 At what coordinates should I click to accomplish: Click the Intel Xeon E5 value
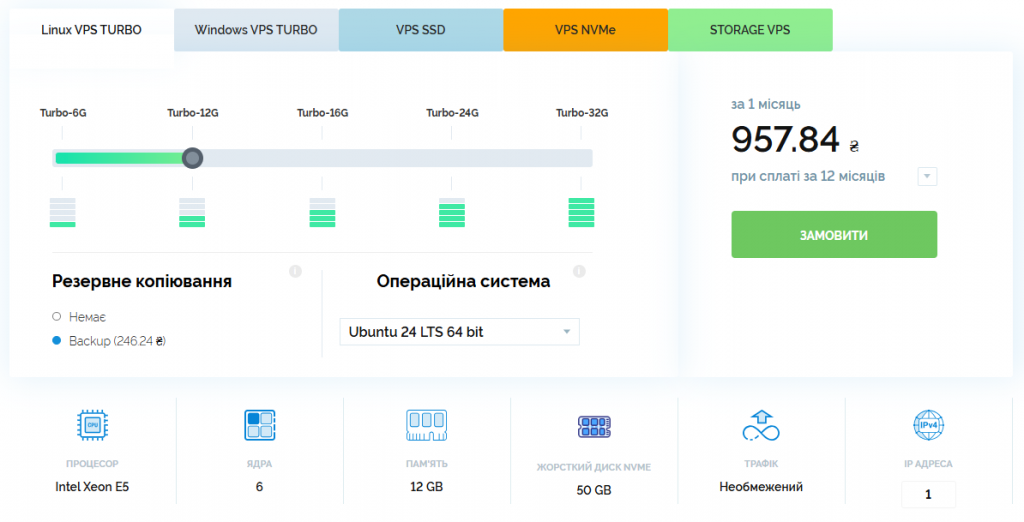pyautogui.click(x=92, y=487)
